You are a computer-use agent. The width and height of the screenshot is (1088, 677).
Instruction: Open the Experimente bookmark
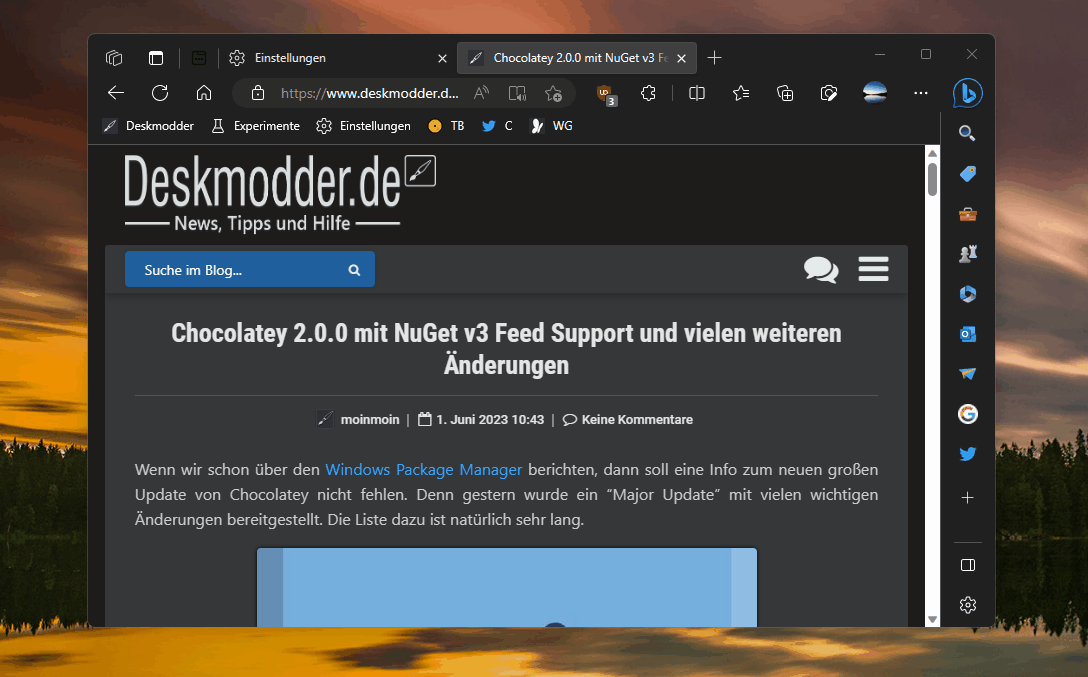coord(255,126)
